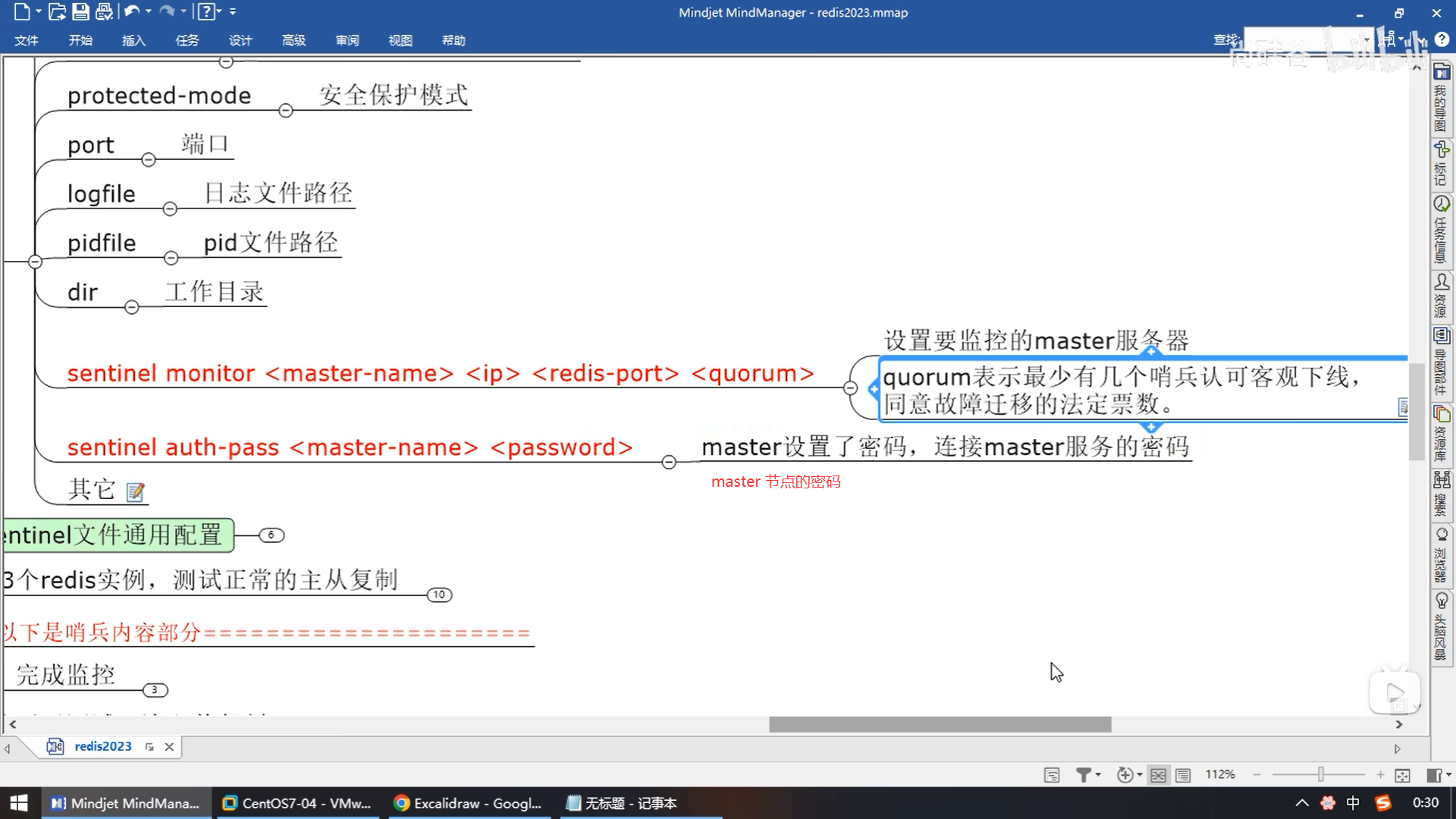The width and height of the screenshot is (1456, 819).
Task: Open the 插入 ribbon tab
Action: pos(133,40)
